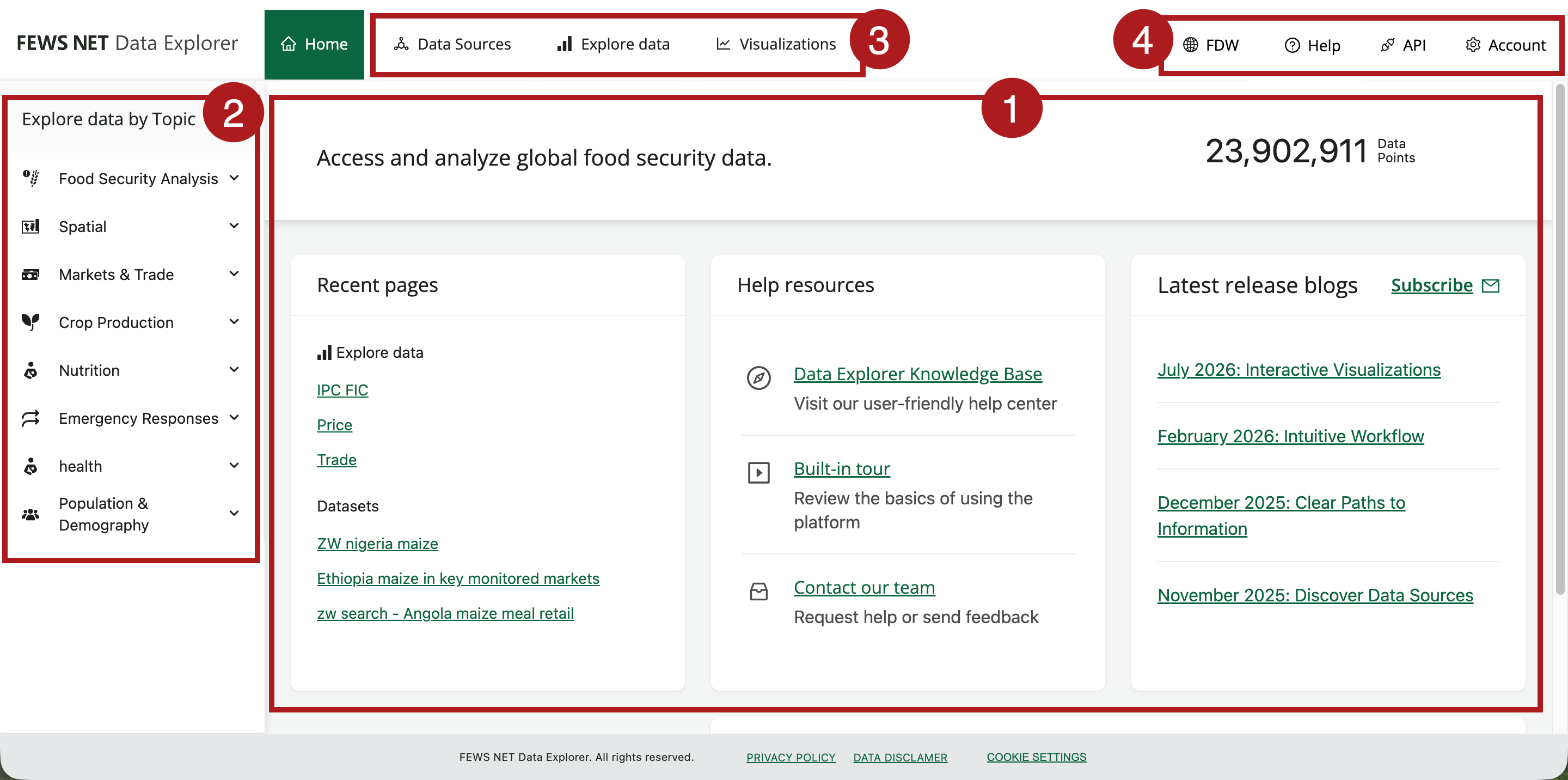1568x780 pixels.
Task: Open the DATA DISCLAMER footer link
Action: coord(899,757)
